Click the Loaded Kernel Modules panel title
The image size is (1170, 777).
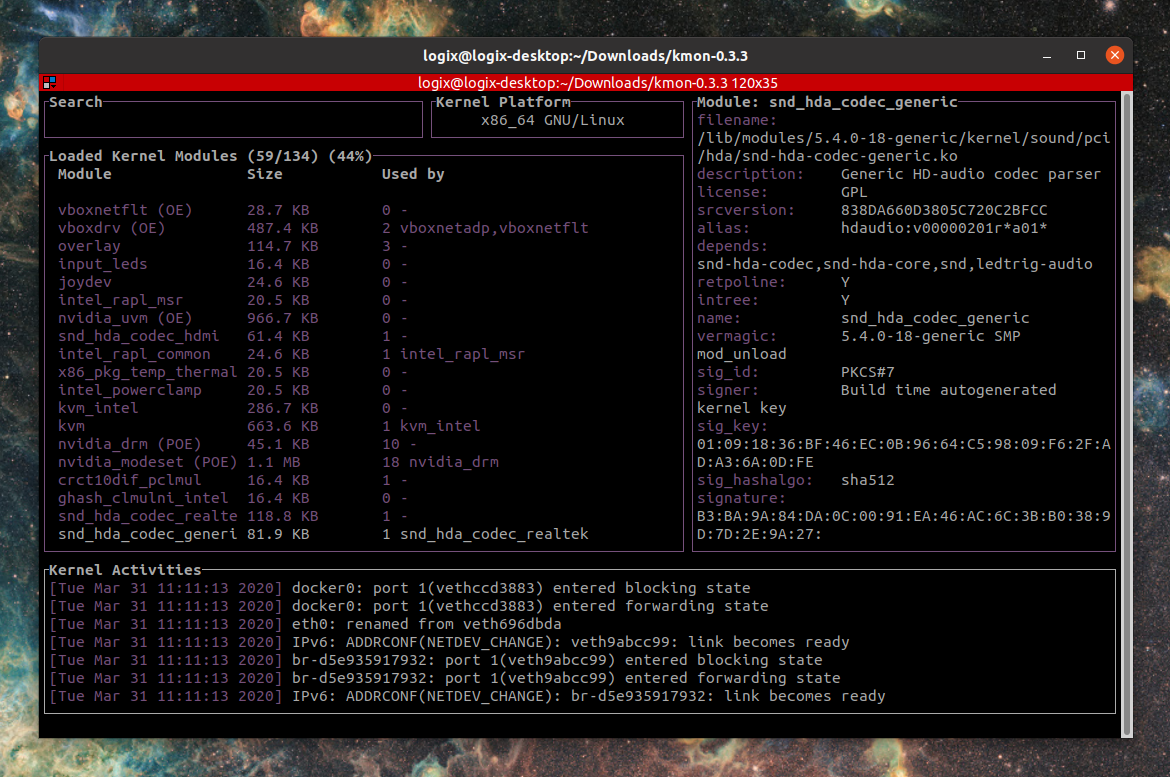click(x=208, y=156)
